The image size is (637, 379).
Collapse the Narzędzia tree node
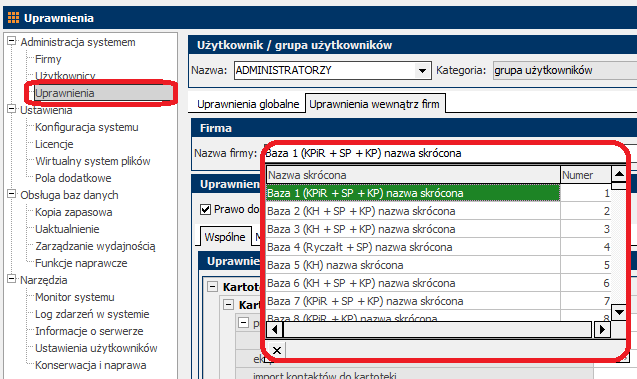[x=12, y=279]
